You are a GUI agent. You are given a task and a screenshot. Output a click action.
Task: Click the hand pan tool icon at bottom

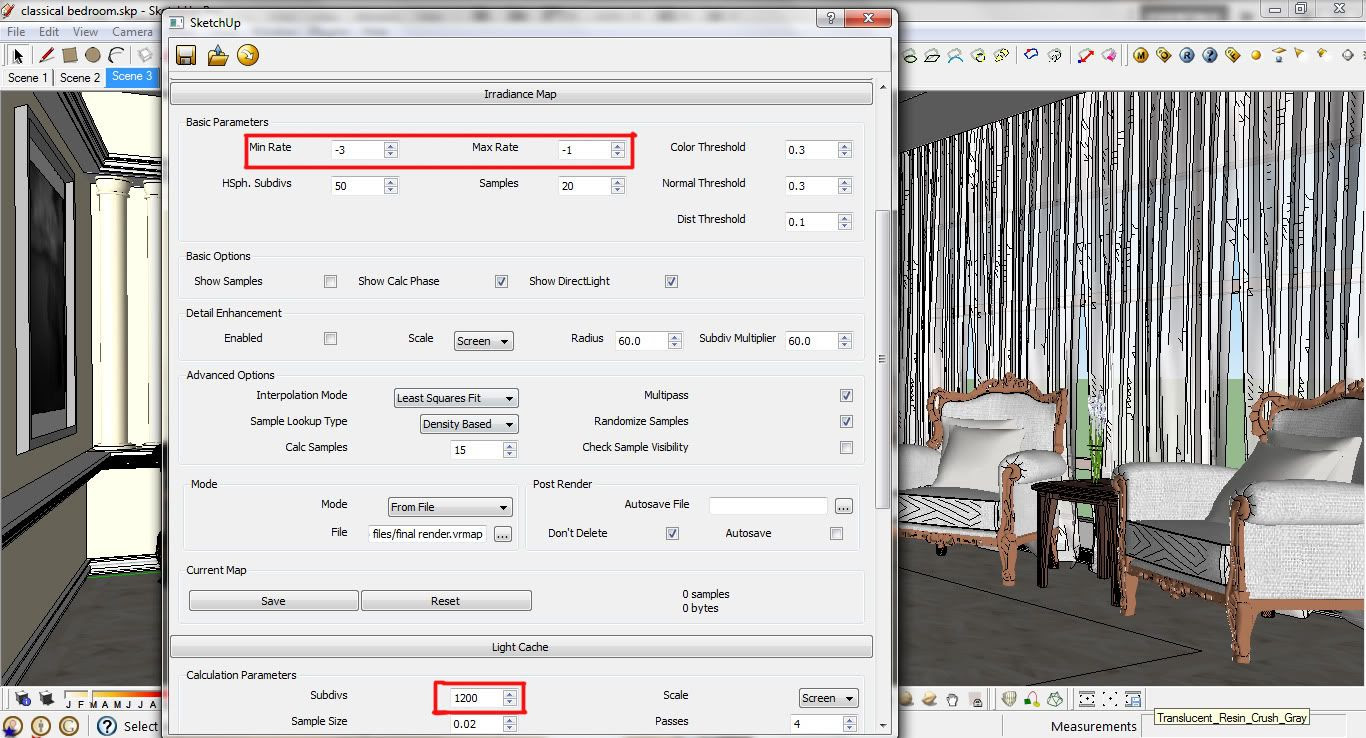click(x=953, y=698)
